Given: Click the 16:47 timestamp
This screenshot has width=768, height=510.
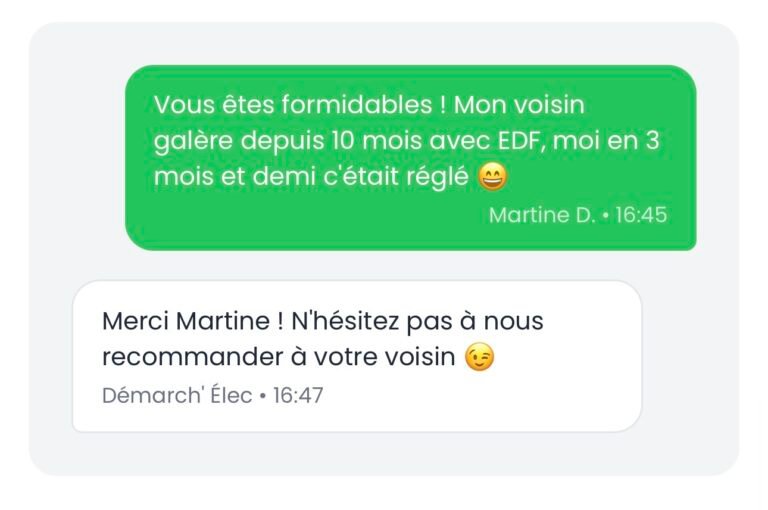Looking at the screenshot, I should click(298, 395).
